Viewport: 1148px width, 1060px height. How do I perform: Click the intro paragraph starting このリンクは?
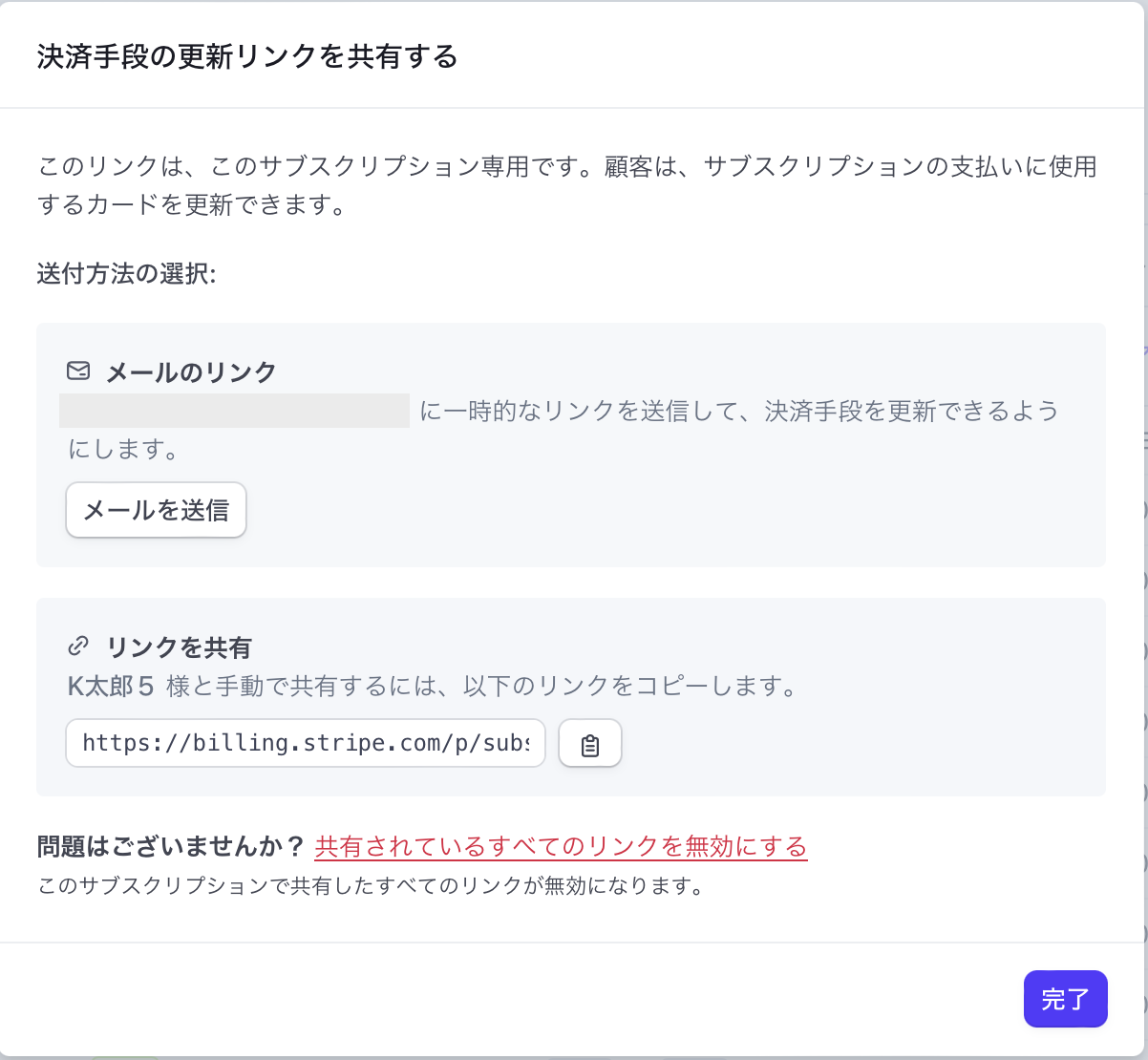pos(566,167)
